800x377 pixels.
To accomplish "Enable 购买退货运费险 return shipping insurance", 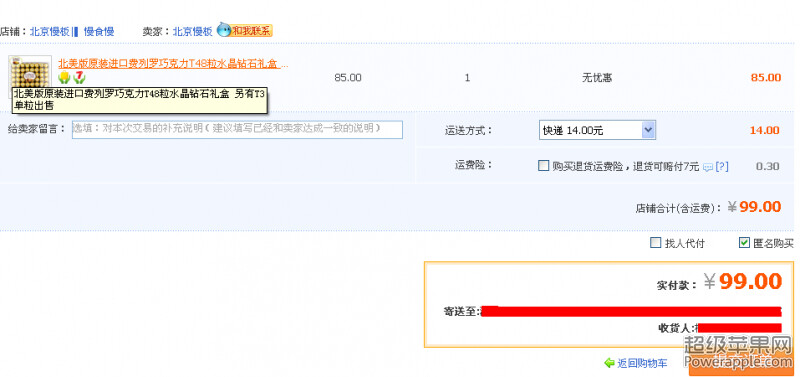I will click(543, 166).
